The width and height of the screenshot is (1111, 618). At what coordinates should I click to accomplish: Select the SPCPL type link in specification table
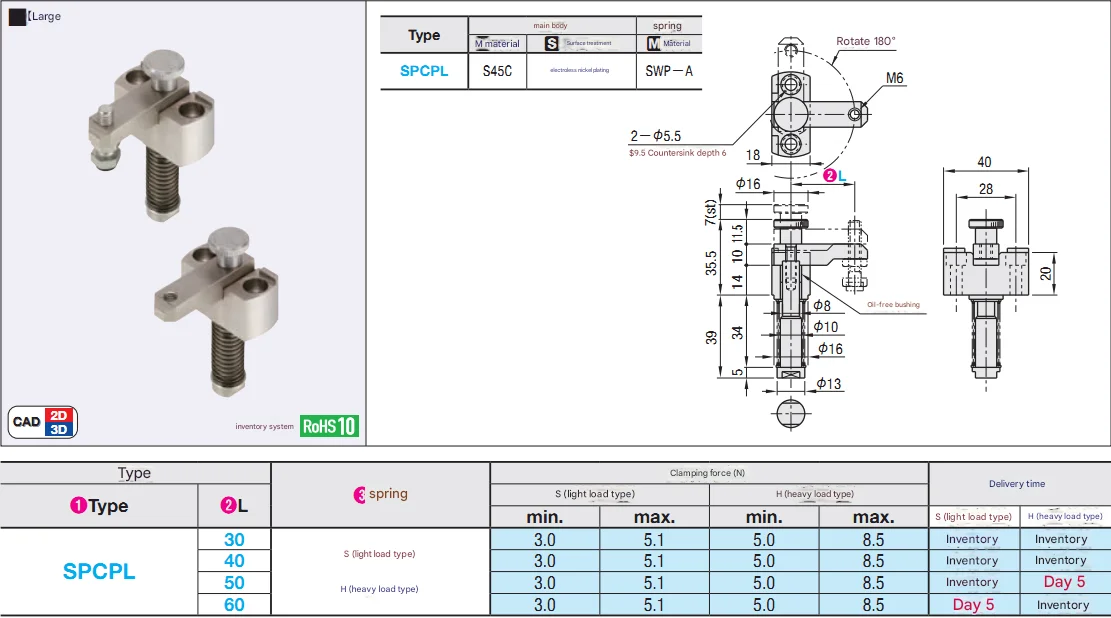point(424,71)
